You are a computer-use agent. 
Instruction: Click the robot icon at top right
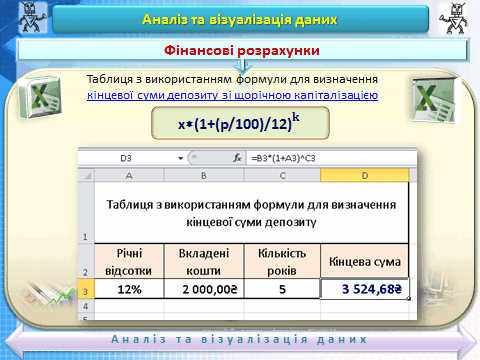[453, 19]
